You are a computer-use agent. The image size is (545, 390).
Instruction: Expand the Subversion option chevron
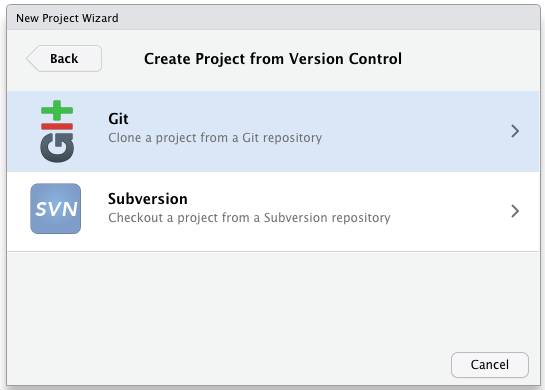[515, 211]
